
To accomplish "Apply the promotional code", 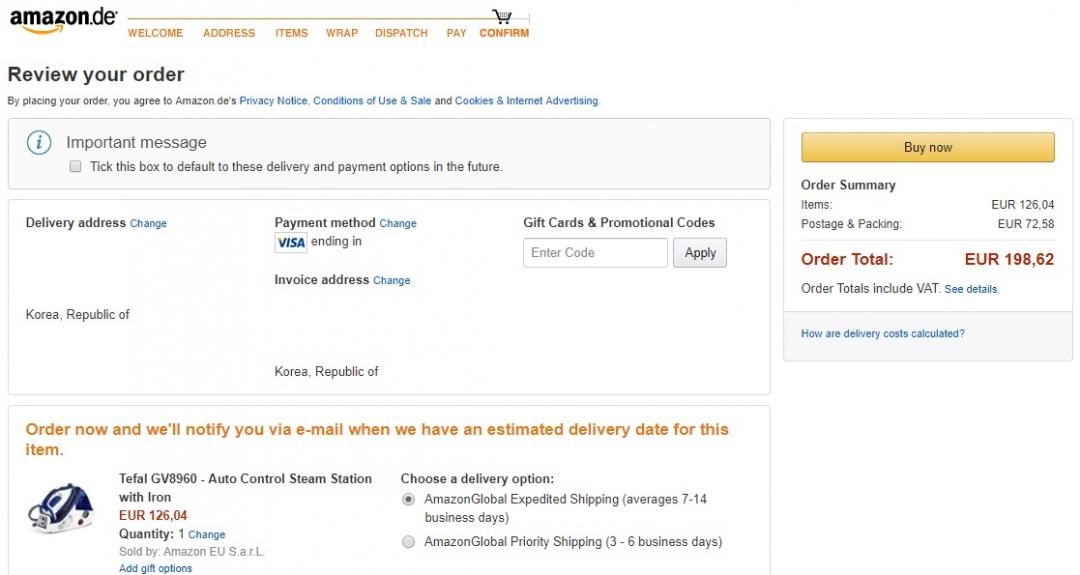I will (700, 253).
